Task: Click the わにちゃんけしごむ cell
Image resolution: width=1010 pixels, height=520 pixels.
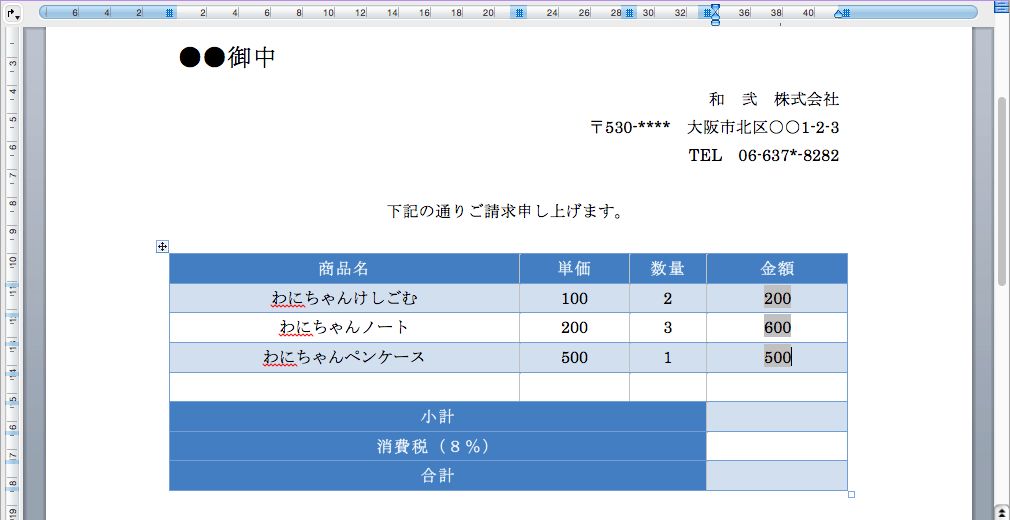Action: click(344, 298)
